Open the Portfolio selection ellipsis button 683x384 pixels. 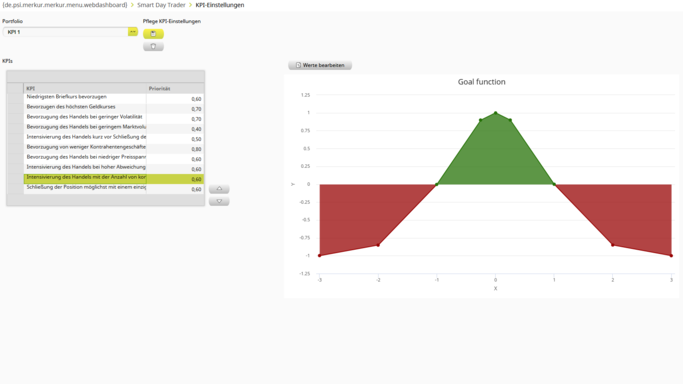133,32
